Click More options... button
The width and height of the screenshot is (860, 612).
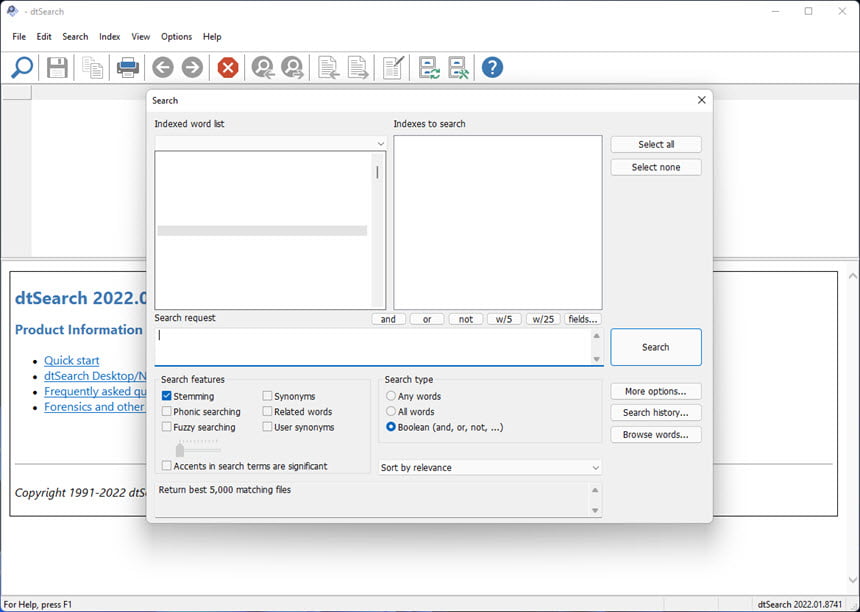coord(656,392)
